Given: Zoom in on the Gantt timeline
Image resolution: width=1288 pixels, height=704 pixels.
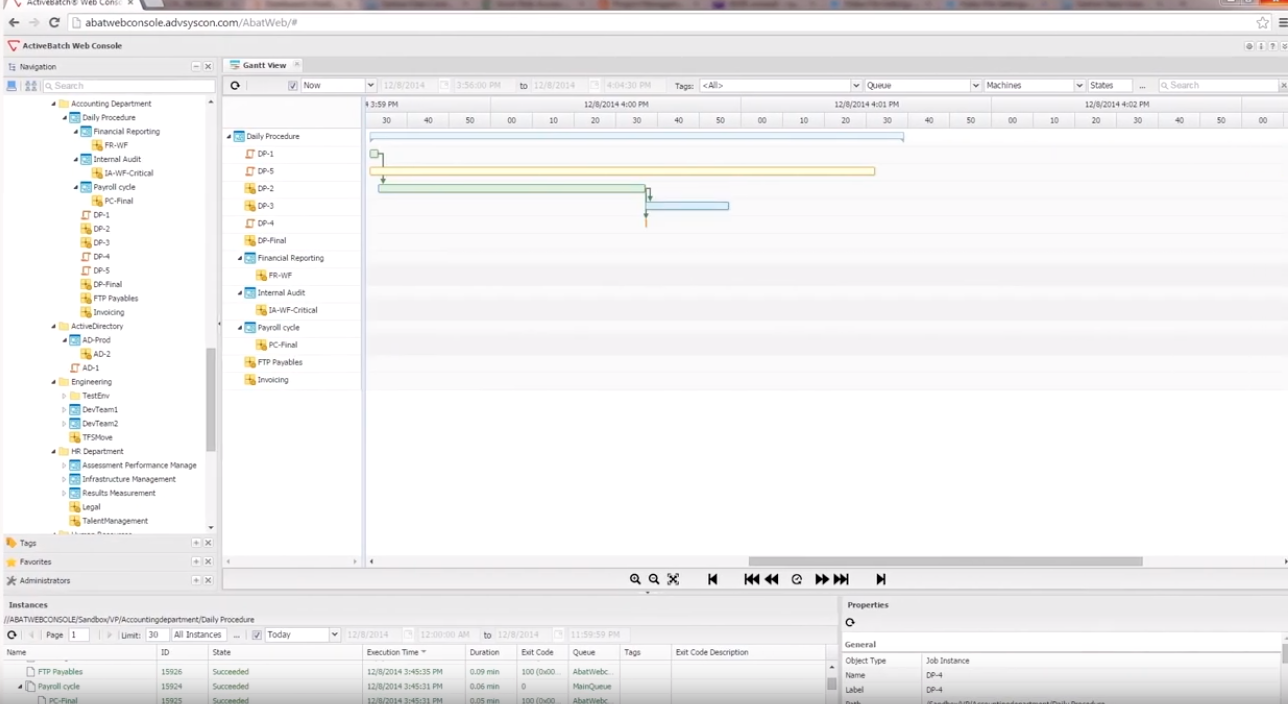Looking at the screenshot, I should click(x=635, y=579).
